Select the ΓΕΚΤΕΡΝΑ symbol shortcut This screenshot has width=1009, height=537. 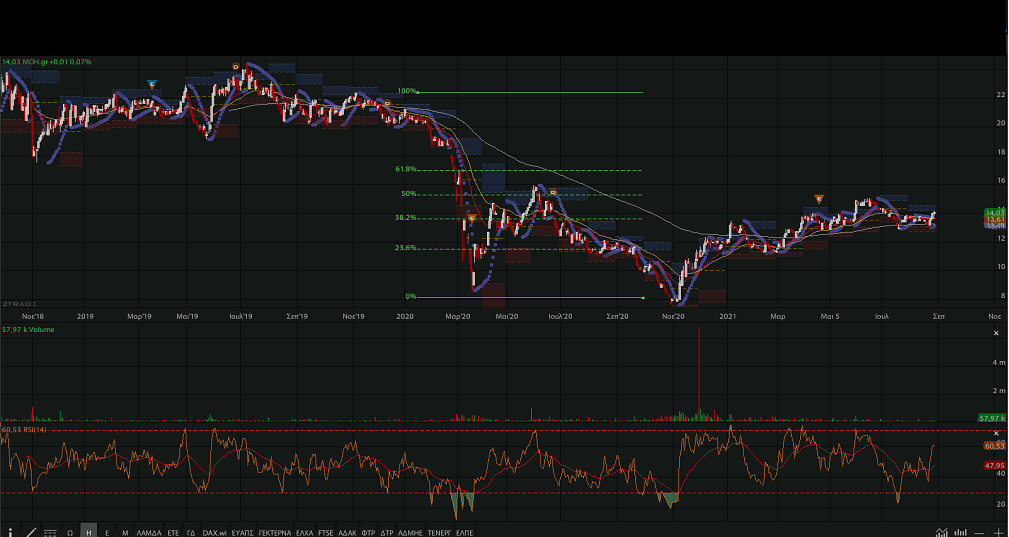click(274, 532)
